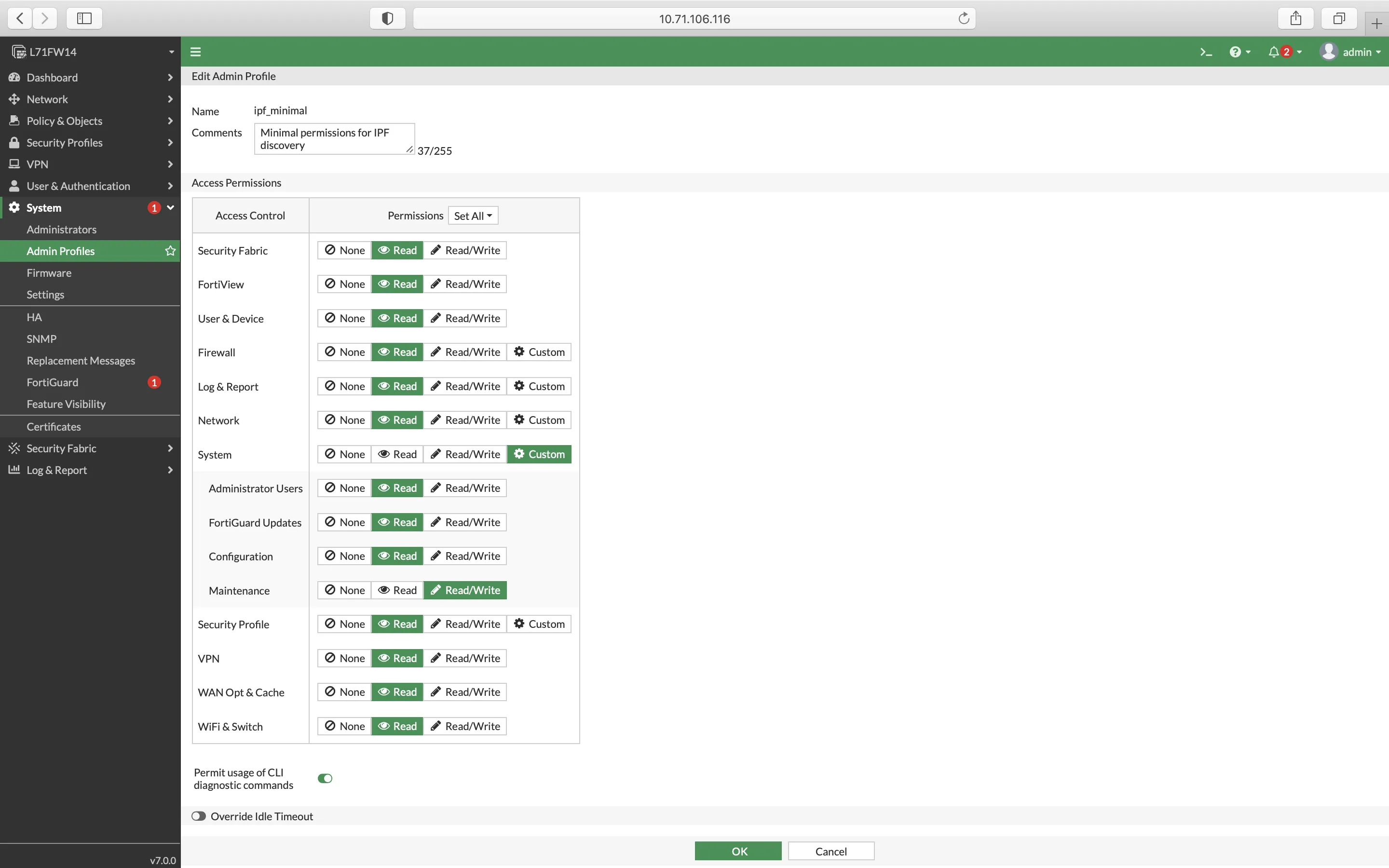Set Firewall permission to None
Image resolution: width=1389 pixels, height=868 pixels.
click(x=344, y=352)
